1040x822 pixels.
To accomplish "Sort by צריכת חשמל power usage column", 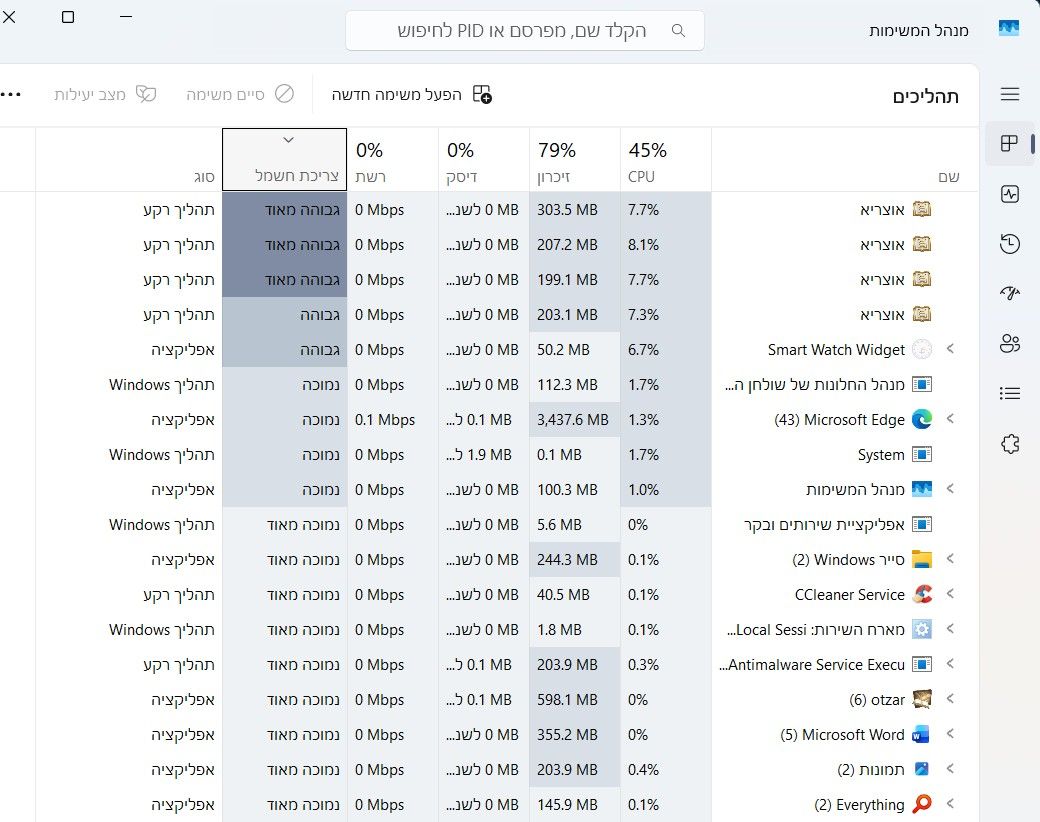I will [285, 160].
